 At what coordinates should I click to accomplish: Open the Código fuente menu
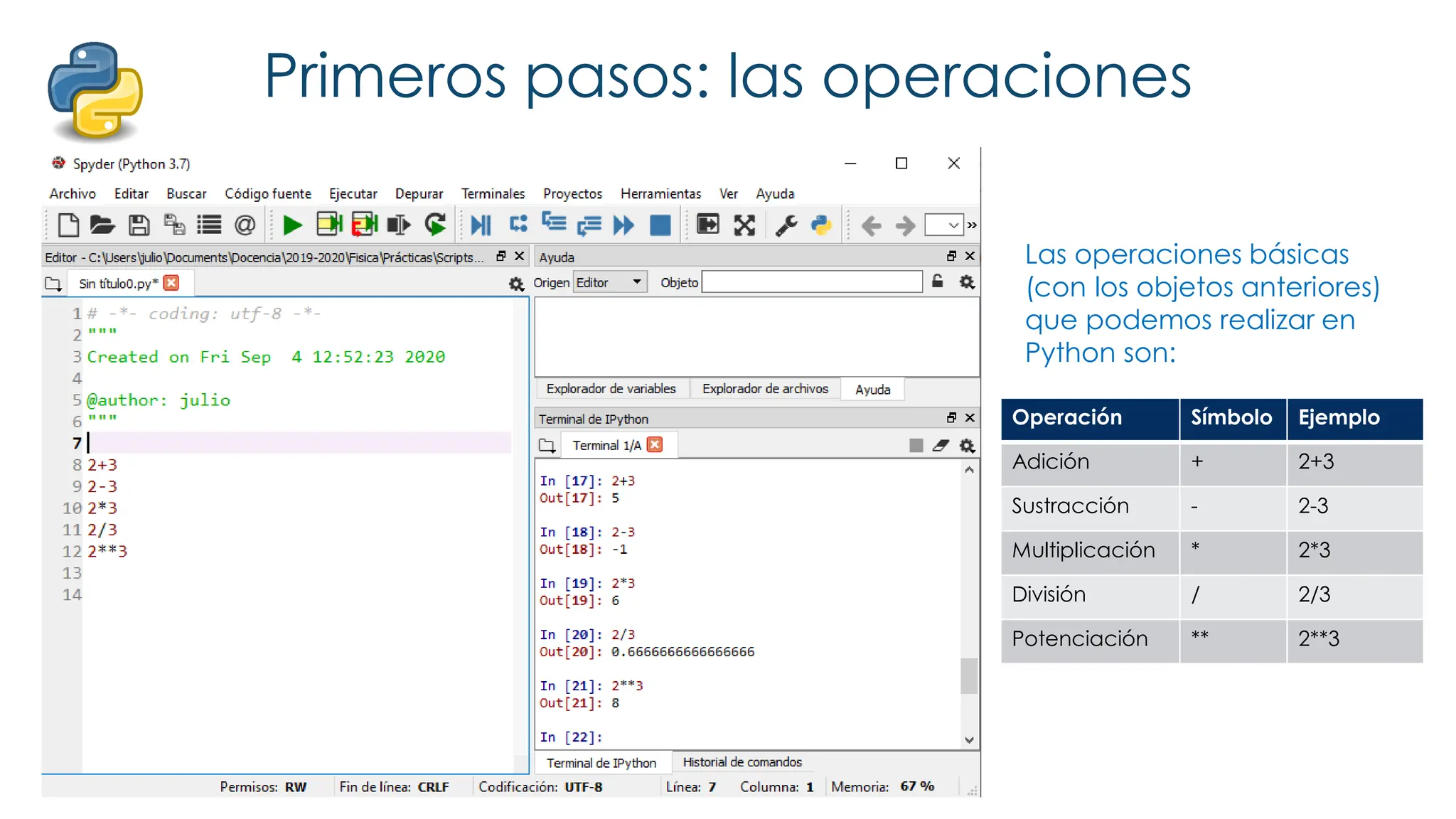pos(268,193)
